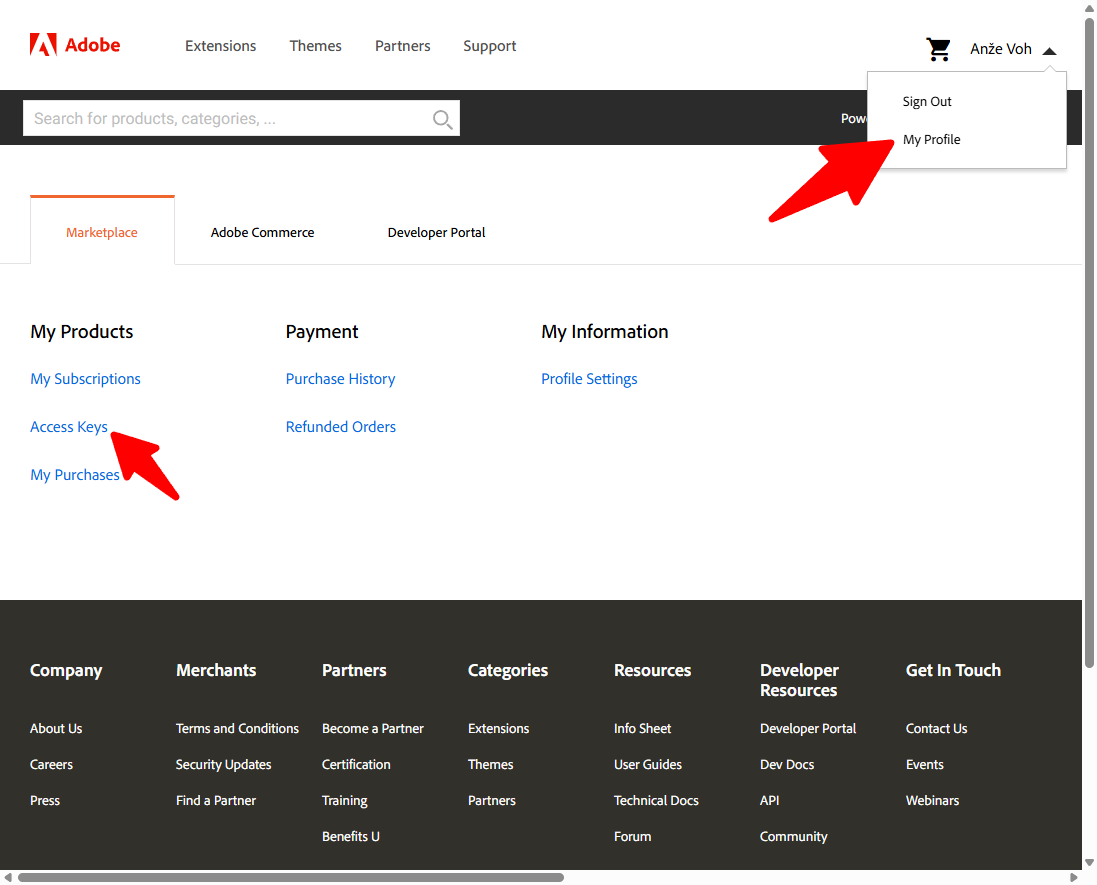Collapse the Anže Voh account menu
Image resolution: width=1097 pixels, height=885 pixels.
tap(1049, 48)
